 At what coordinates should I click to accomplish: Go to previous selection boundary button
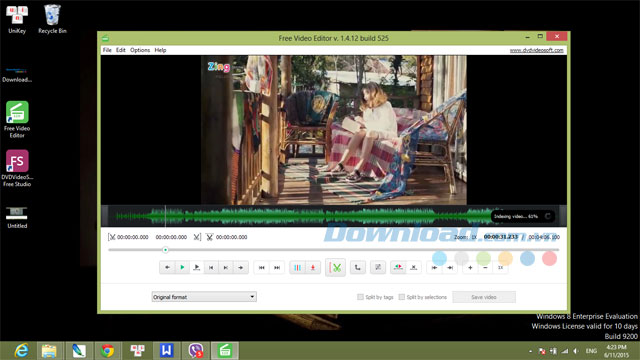point(435,267)
